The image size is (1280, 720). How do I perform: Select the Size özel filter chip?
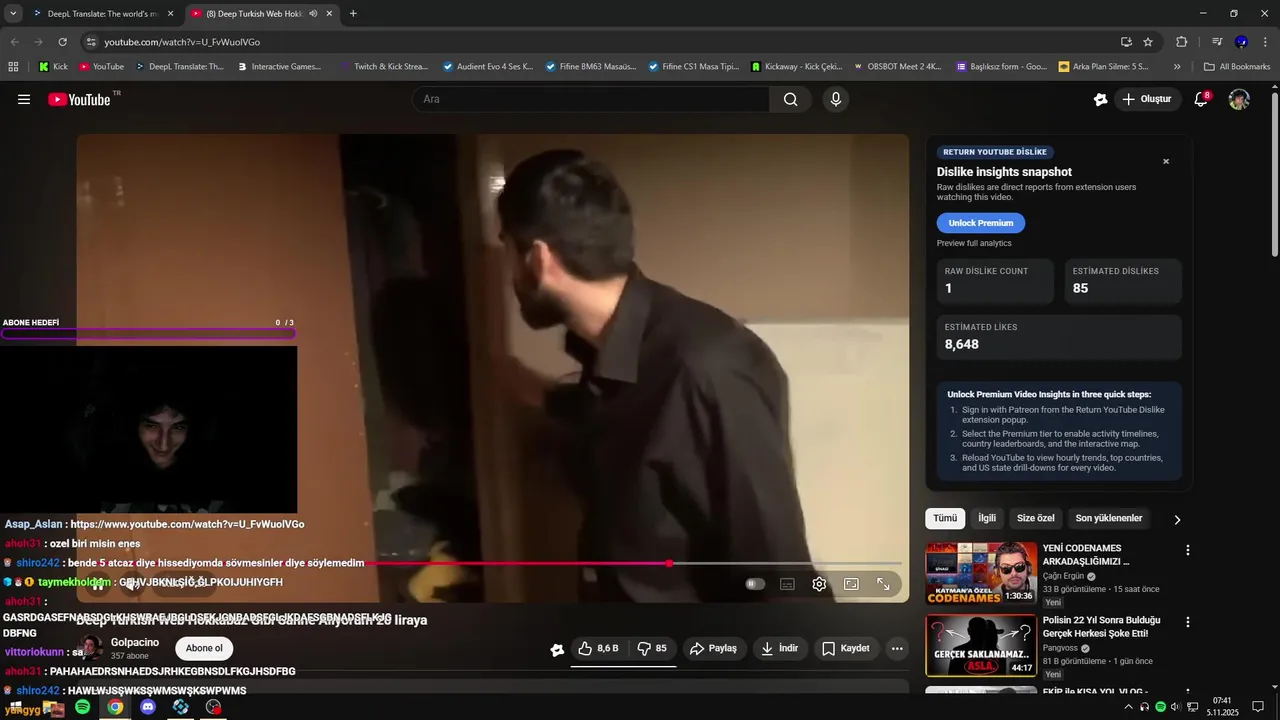point(1036,518)
